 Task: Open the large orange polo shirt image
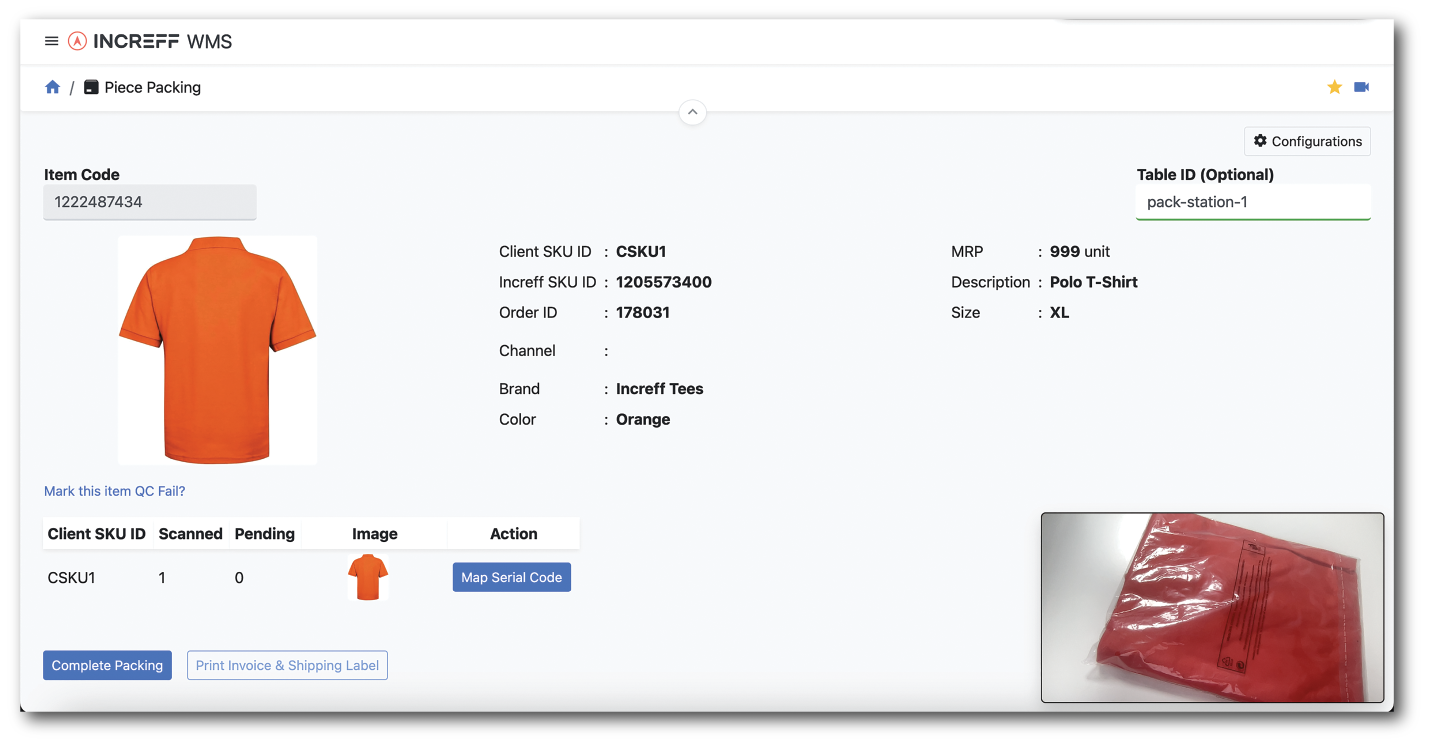click(218, 350)
